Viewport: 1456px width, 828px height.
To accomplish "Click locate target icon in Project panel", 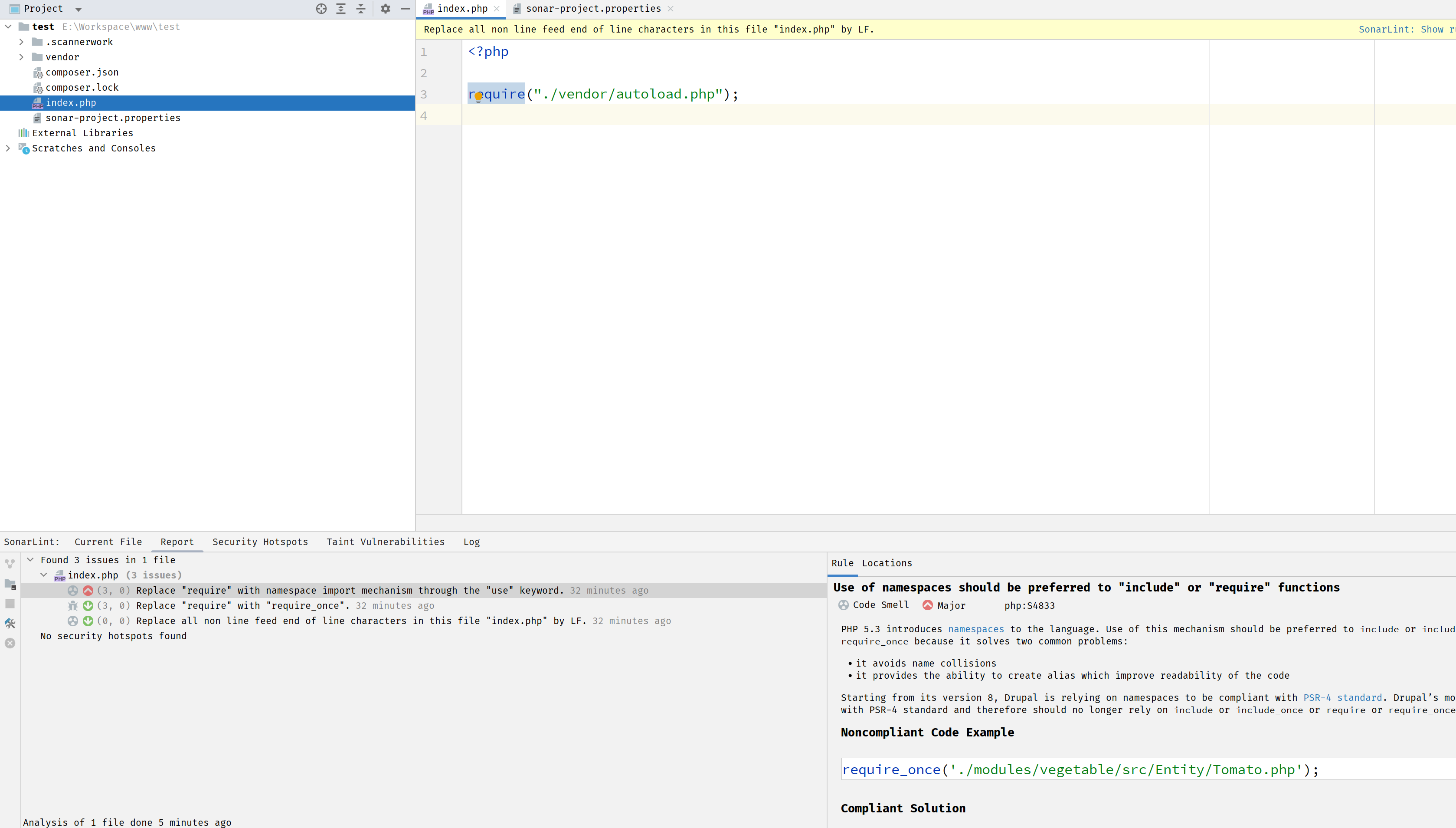I will click(321, 9).
